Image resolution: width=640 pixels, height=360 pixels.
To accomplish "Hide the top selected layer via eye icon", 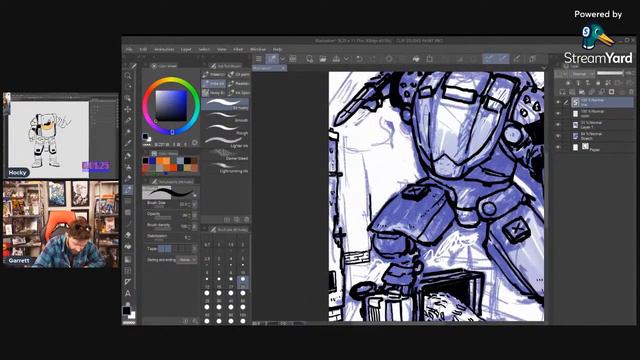I will pos(558,102).
